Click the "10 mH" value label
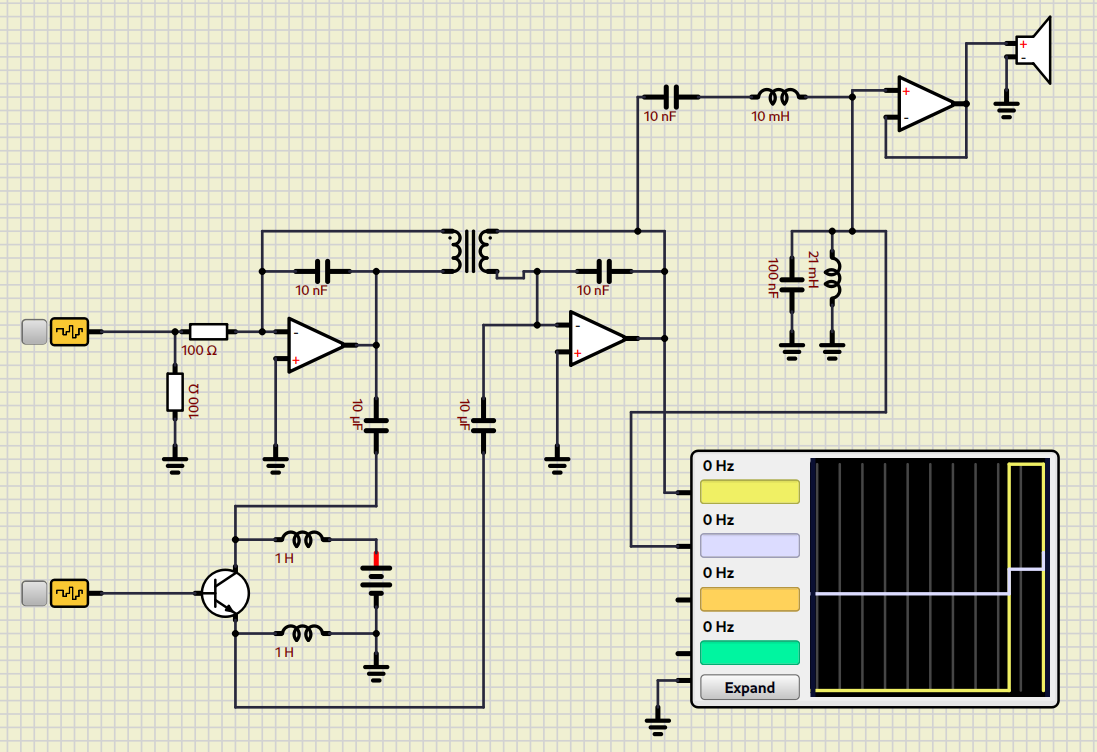Image resolution: width=1097 pixels, height=752 pixels. [x=770, y=116]
